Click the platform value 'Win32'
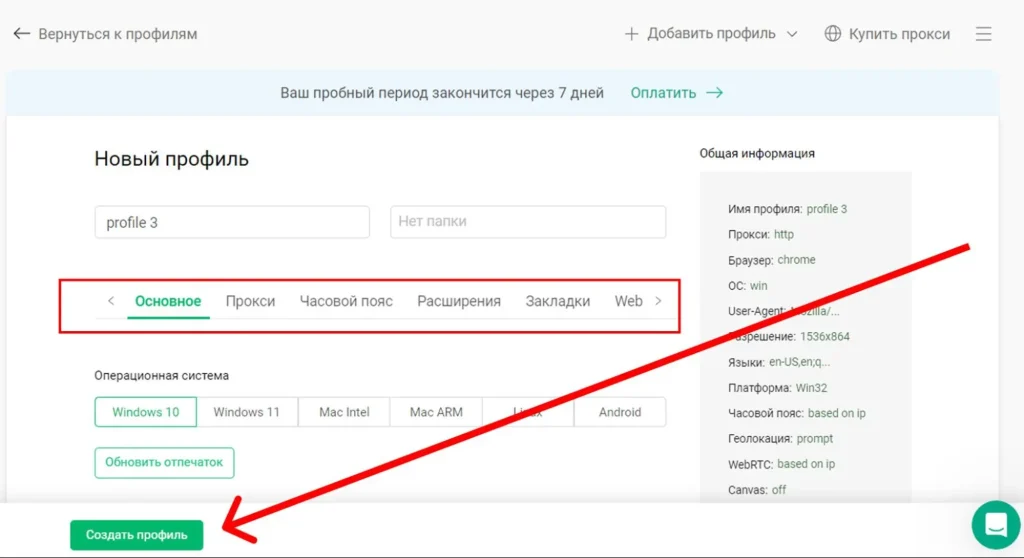Image resolution: width=1024 pixels, height=558 pixels. point(811,387)
